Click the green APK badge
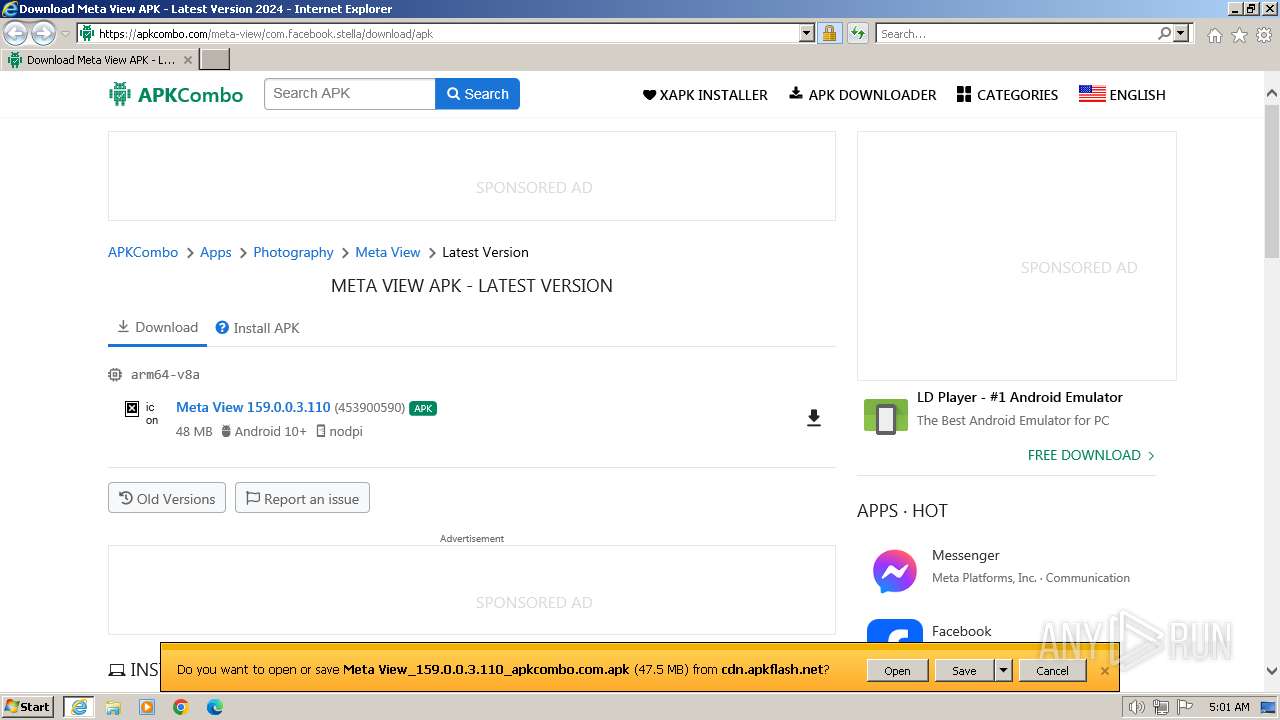 pos(423,408)
